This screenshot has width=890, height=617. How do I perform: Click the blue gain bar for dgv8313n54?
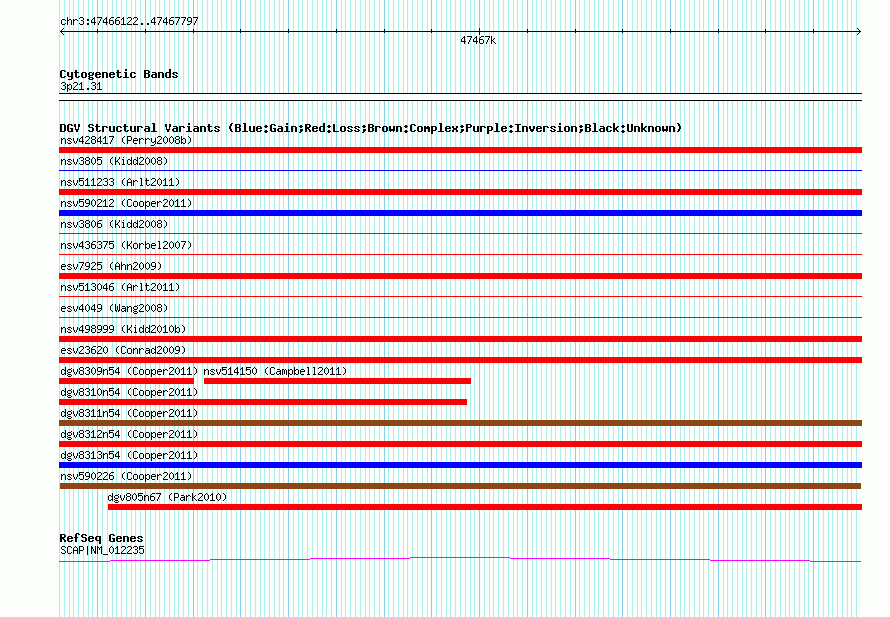(460, 465)
